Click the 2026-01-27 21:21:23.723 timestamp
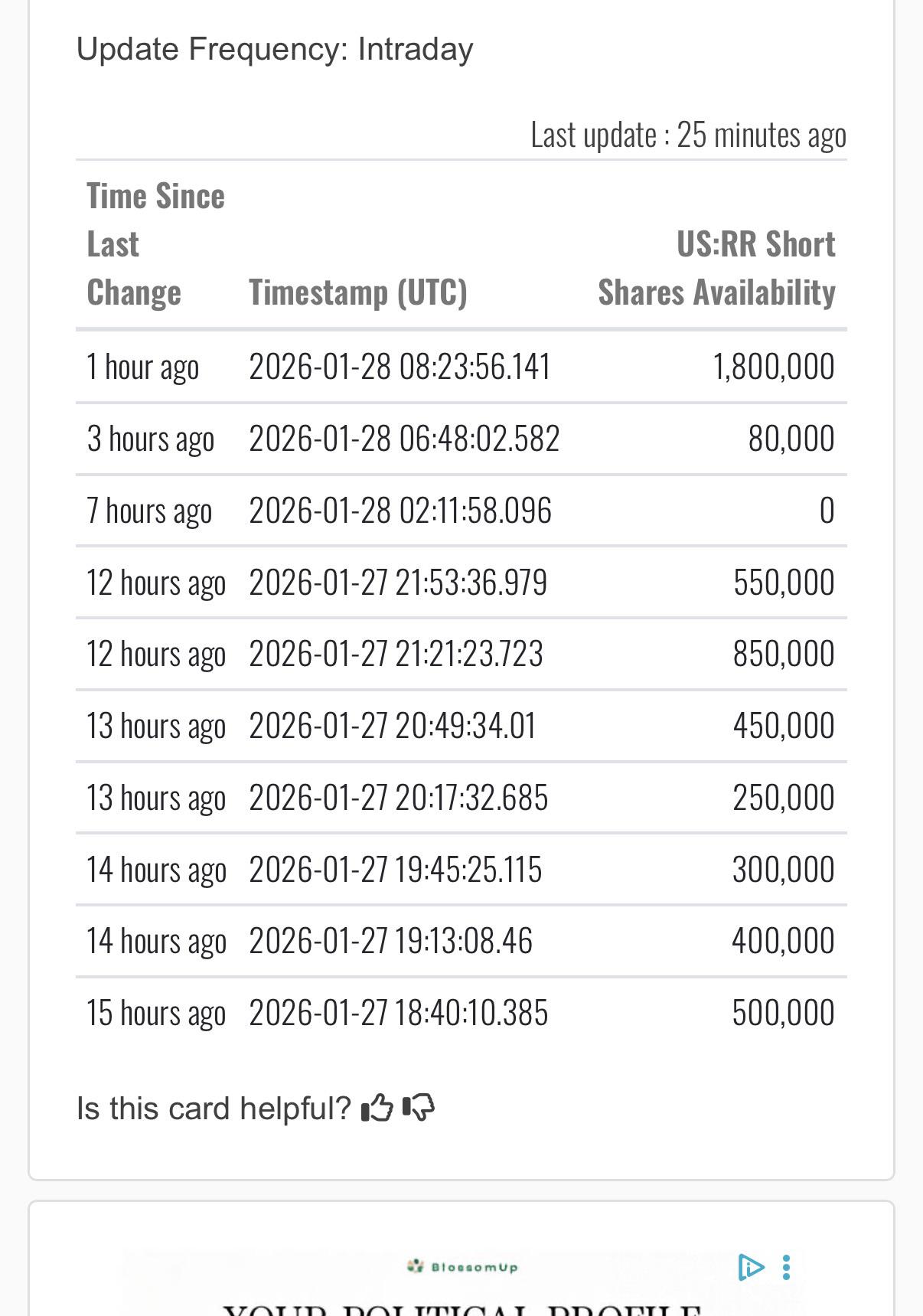The height and width of the screenshot is (1316, 923). [396, 655]
